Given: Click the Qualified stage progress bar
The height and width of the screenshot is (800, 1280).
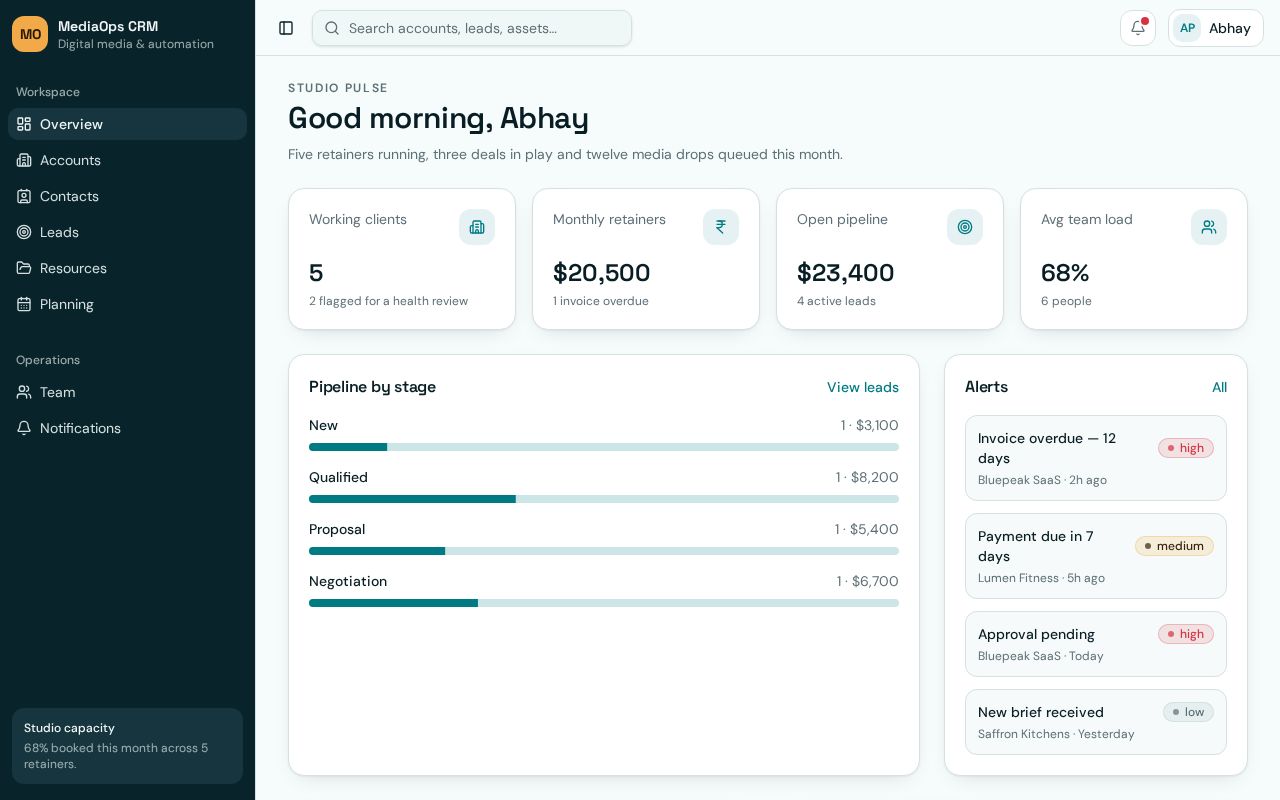Looking at the screenshot, I should coord(604,499).
